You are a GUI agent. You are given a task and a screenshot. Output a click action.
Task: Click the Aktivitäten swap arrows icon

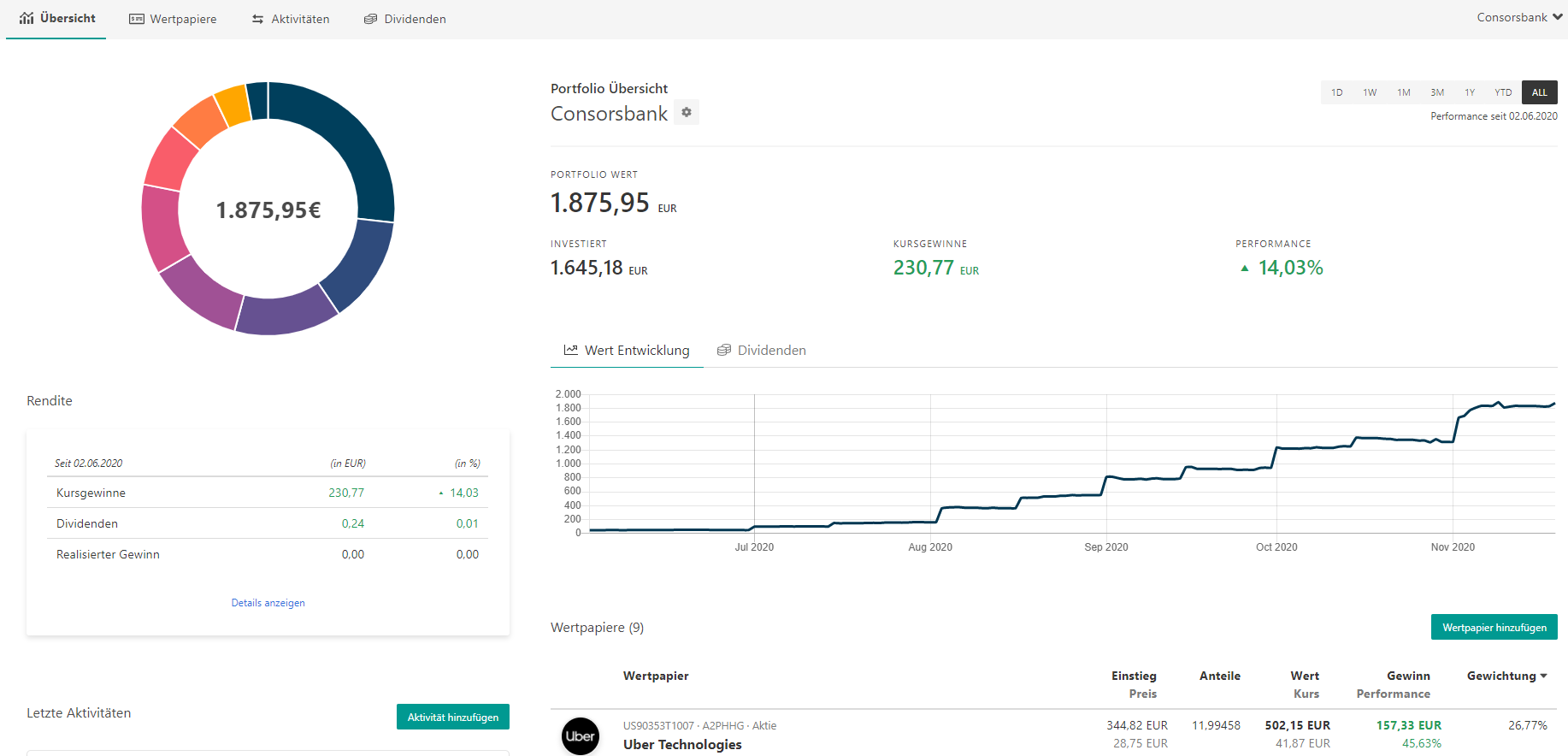257,19
